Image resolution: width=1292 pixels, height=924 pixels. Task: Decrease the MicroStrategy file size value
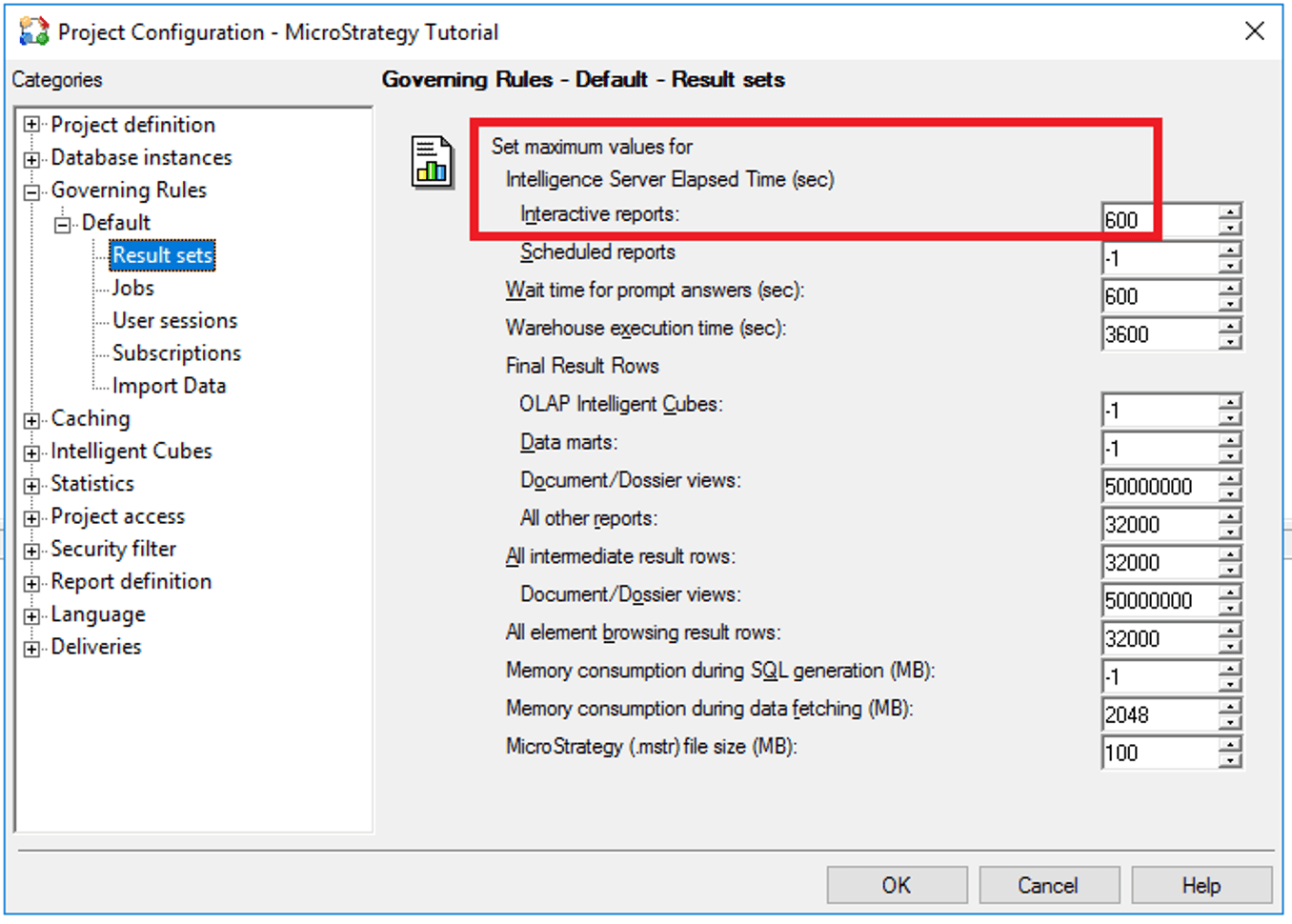click(x=1230, y=761)
